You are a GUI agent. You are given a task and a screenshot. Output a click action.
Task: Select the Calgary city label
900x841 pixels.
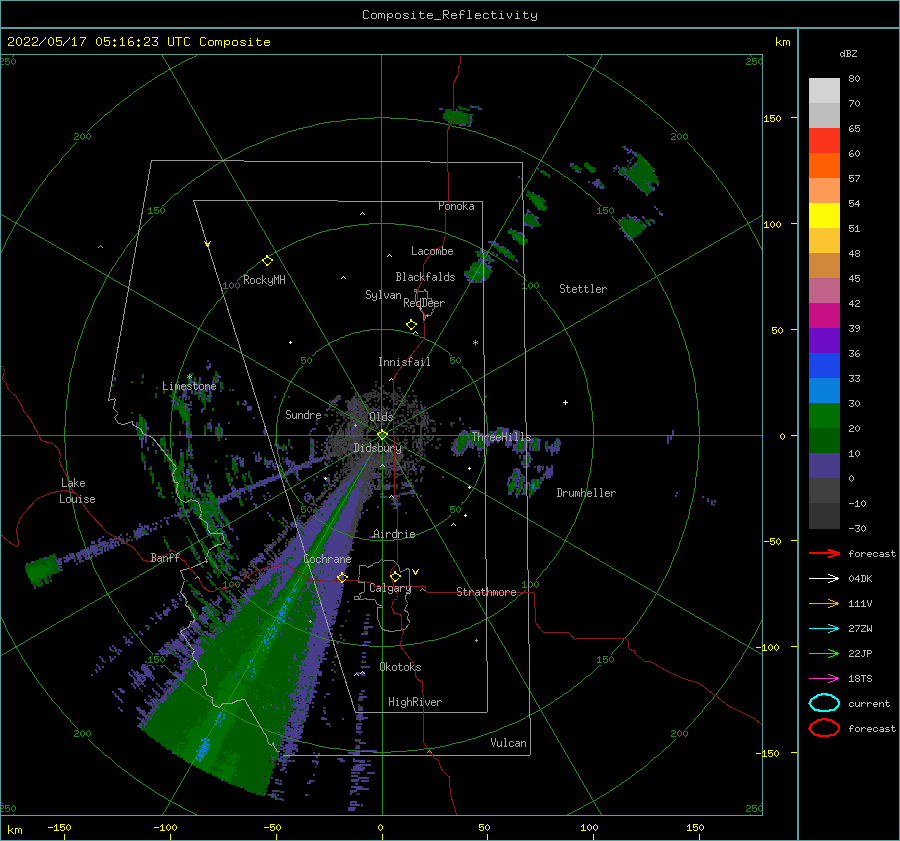(x=390, y=588)
